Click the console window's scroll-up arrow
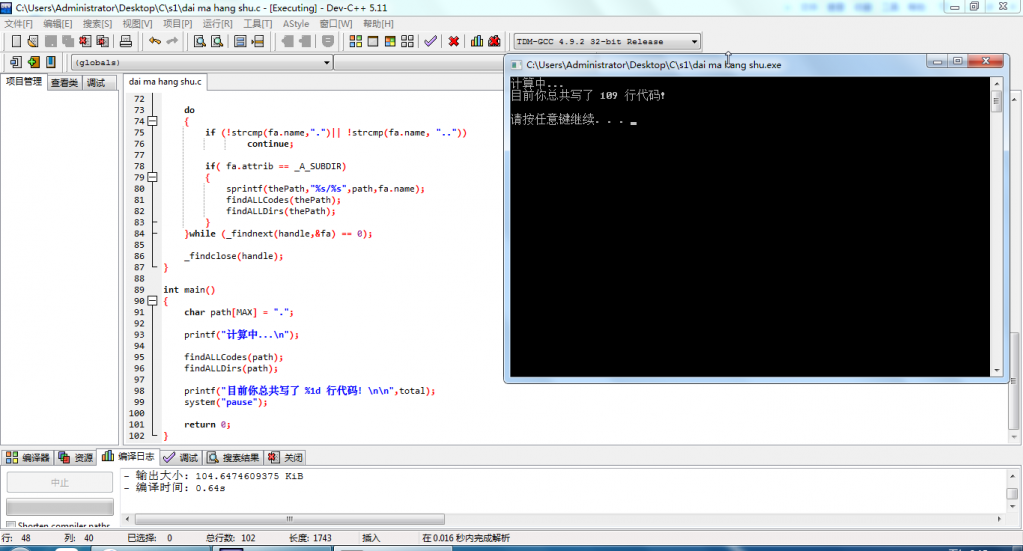Screen dimensions: 1023x551 click(x=997, y=84)
